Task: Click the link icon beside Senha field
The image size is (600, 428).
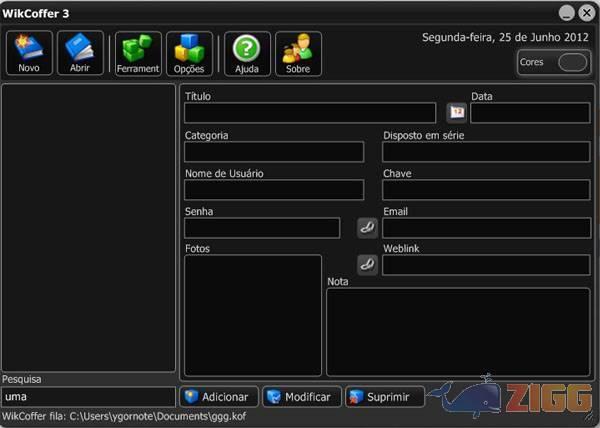Action: click(367, 227)
